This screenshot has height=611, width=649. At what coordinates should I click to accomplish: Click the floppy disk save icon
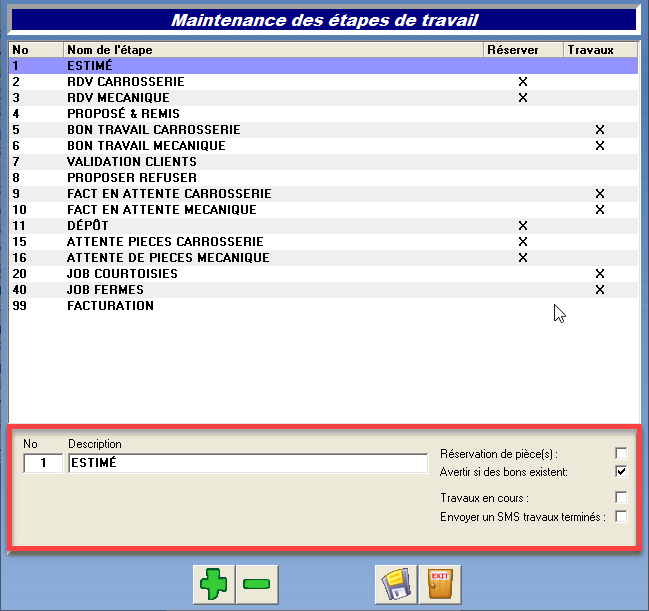point(396,584)
